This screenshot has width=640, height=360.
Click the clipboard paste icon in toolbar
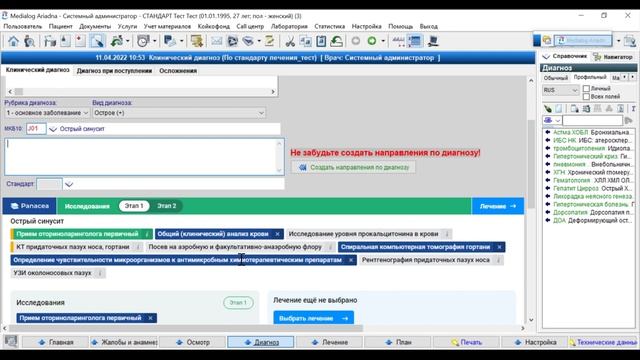tap(321, 41)
